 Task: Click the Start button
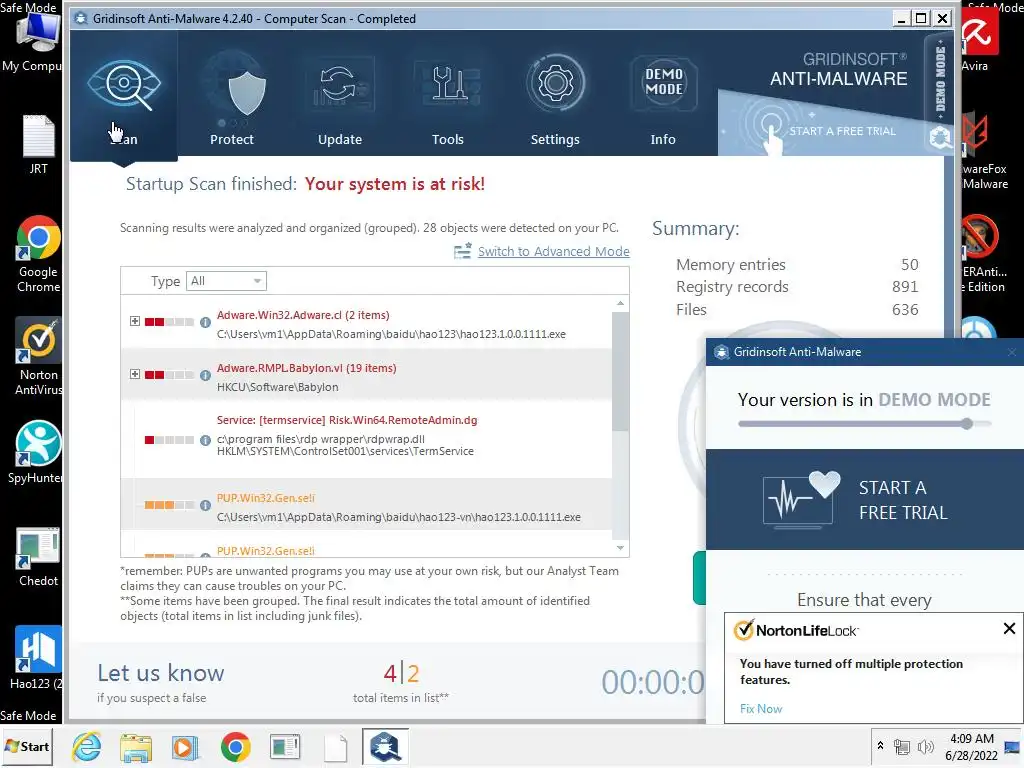pos(27,746)
